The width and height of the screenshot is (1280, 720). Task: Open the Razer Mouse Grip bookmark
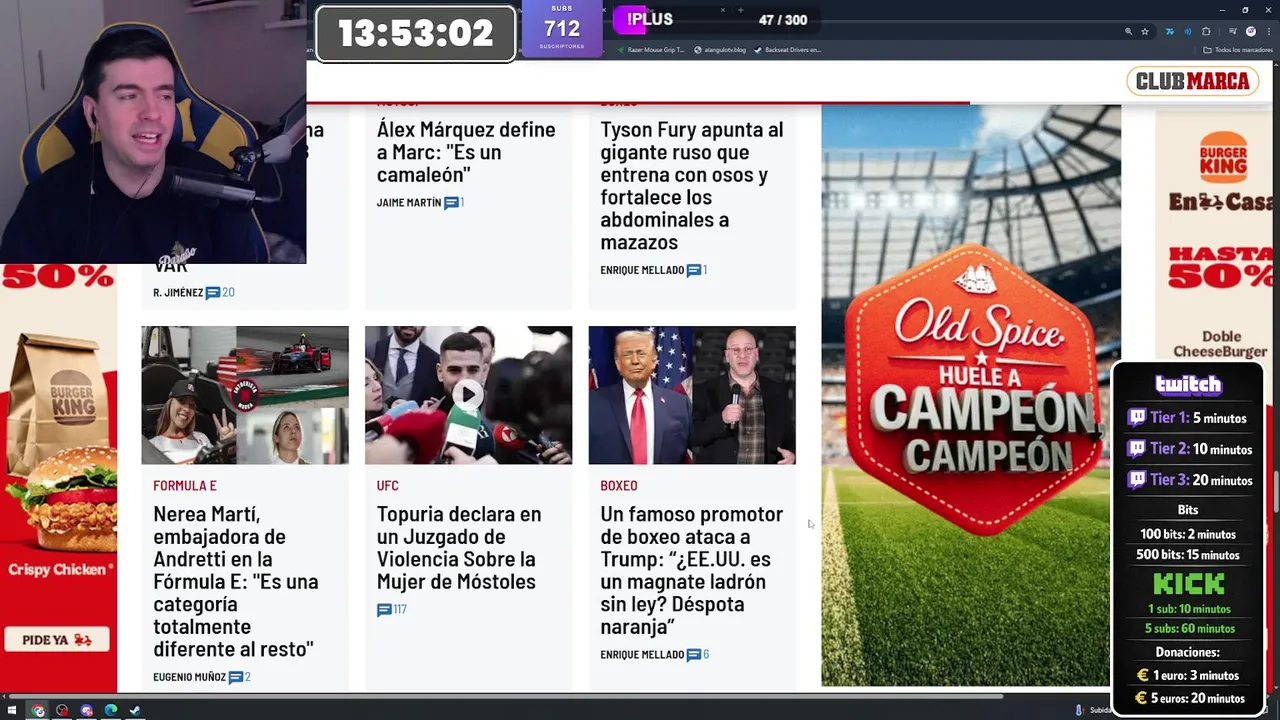[650, 50]
